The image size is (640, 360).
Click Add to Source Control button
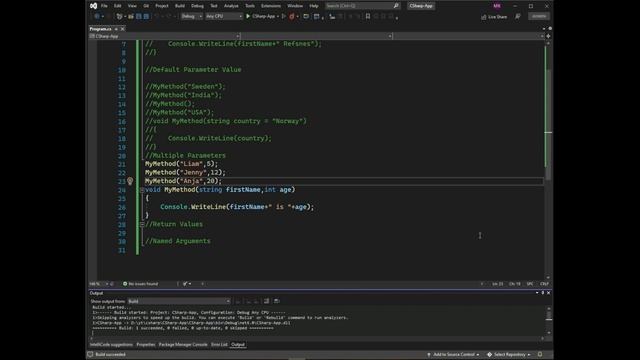453,354
